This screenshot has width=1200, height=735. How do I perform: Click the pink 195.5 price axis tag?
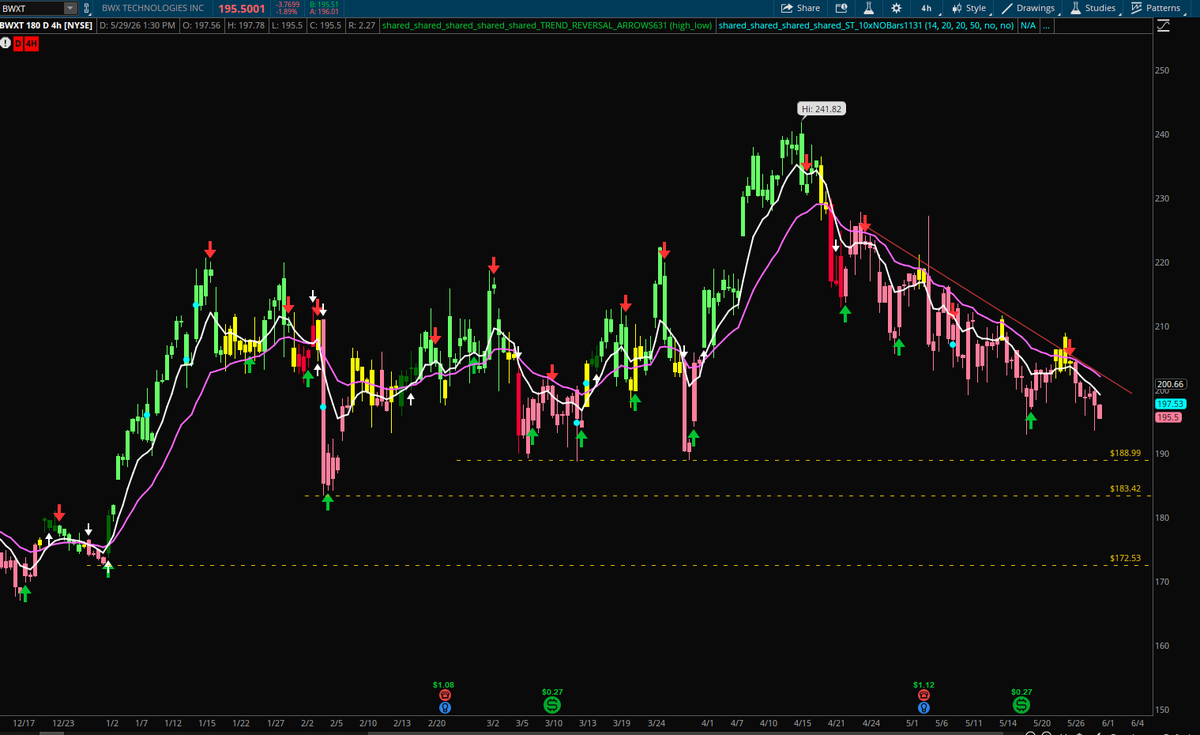click(x=1168, y=417)
